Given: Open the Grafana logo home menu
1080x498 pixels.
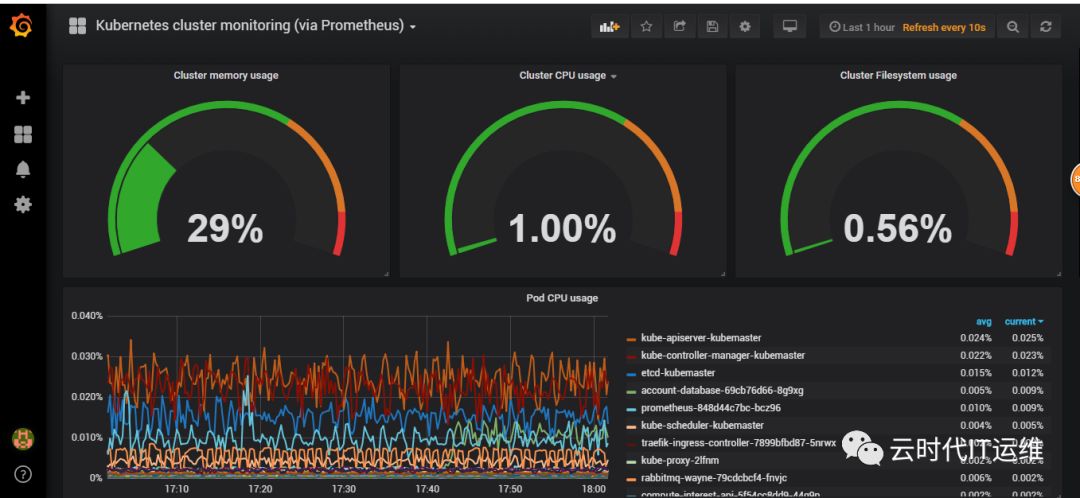Looking at the screenshot, I should pyautogui.click(x=22, y=26).
